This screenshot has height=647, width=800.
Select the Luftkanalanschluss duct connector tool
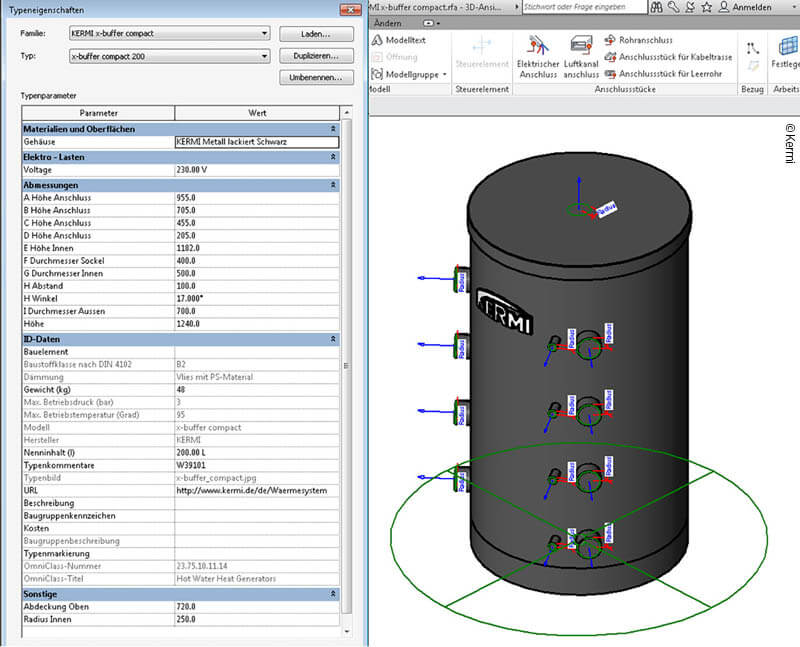tap(581, 46)
